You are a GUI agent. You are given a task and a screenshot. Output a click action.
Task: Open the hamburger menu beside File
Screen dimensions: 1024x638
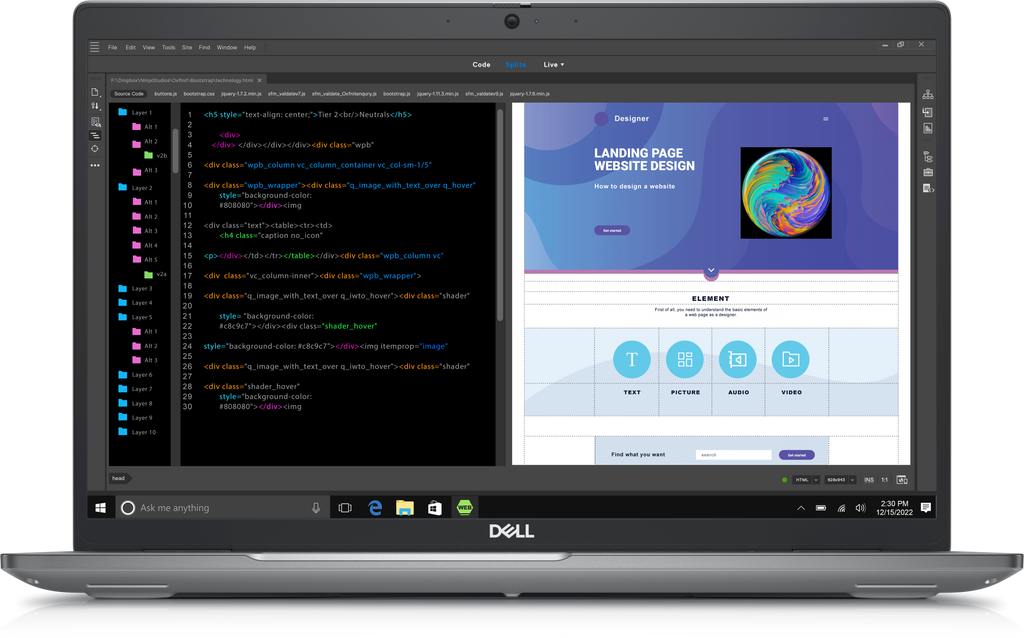tap(95, 47)
